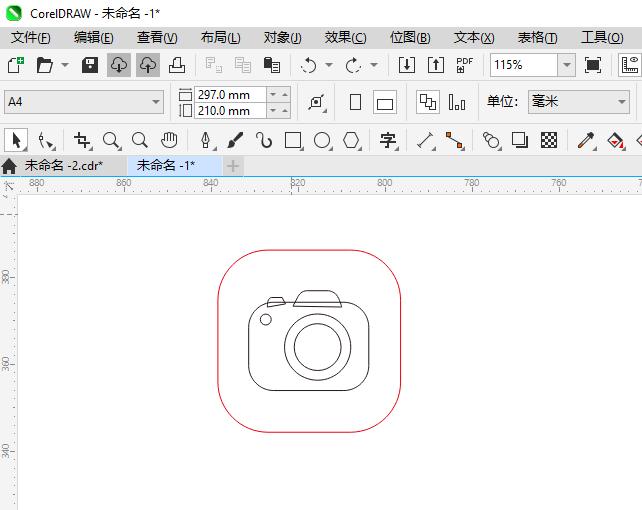The height and width of the screenshot is (510, 642).
Task: Open the units dropdown showing 毫米
Action: (579, 102)
